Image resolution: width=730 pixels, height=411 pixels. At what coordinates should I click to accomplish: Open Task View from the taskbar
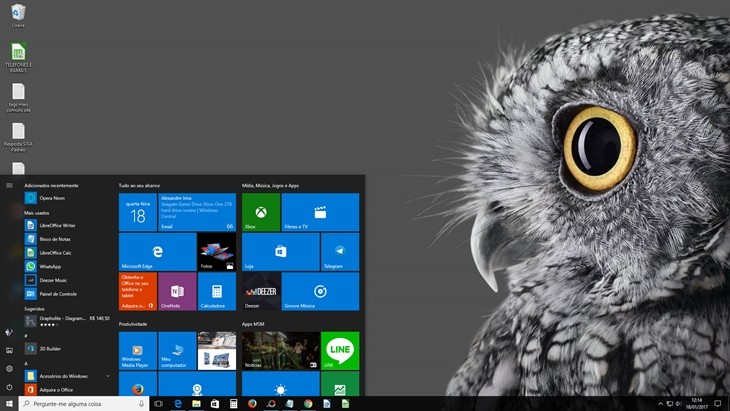tap(158, 404)
